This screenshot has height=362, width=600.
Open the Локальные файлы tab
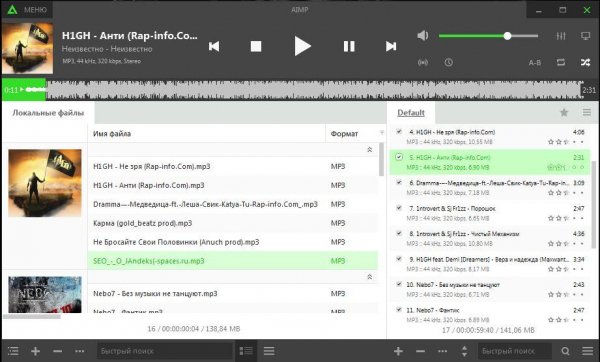pyautogui.click(x=48, y=113)
